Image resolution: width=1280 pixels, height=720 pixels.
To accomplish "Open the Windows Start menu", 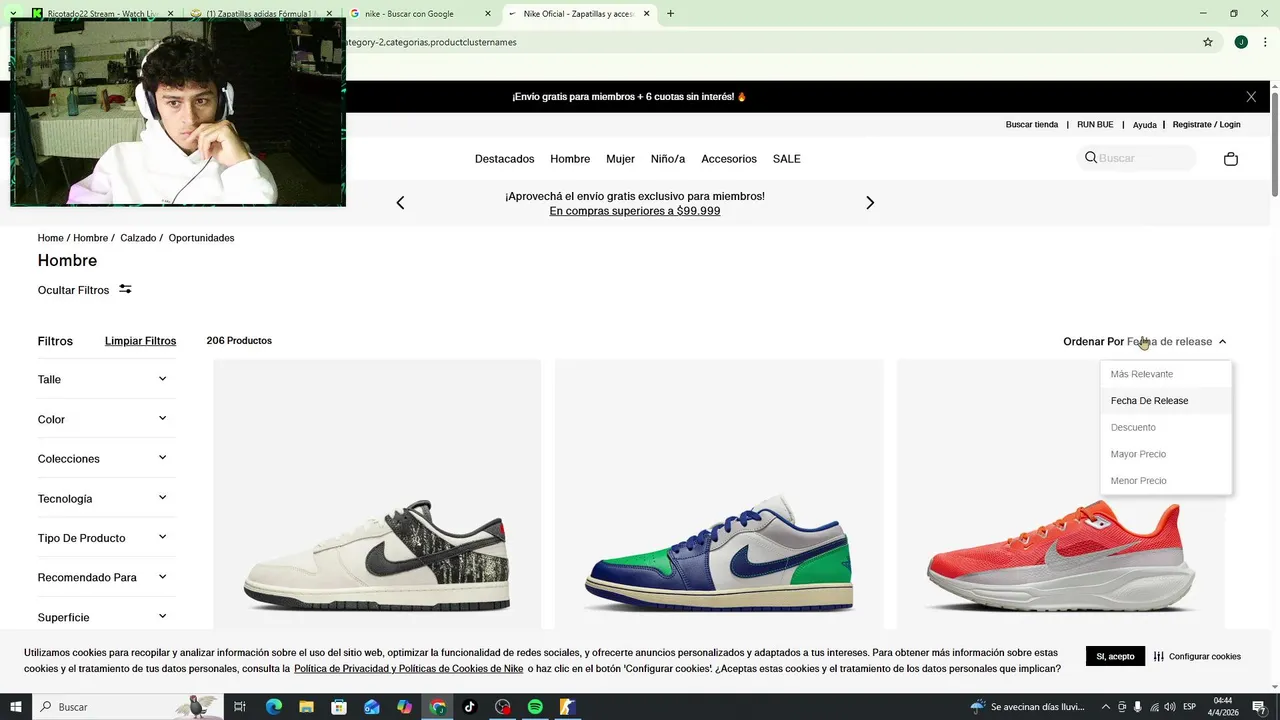I will [x=16, y=707].
